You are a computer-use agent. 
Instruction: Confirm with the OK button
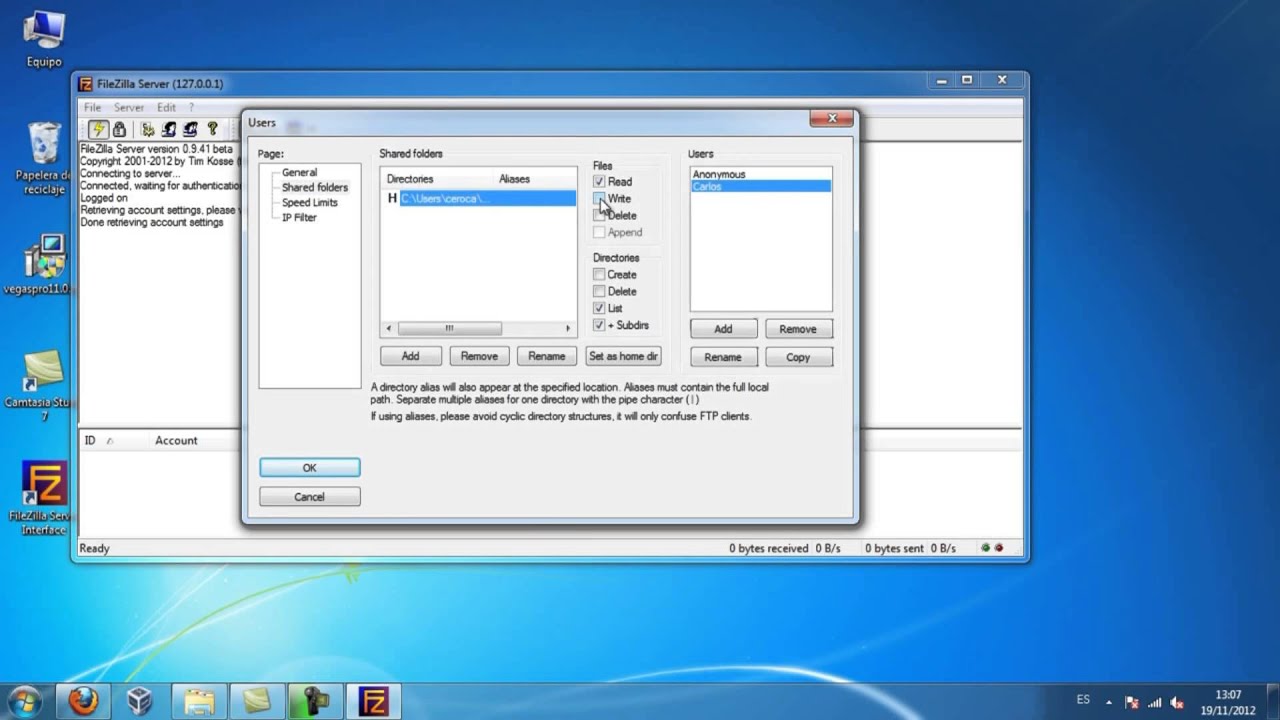[x=310, y=468]
